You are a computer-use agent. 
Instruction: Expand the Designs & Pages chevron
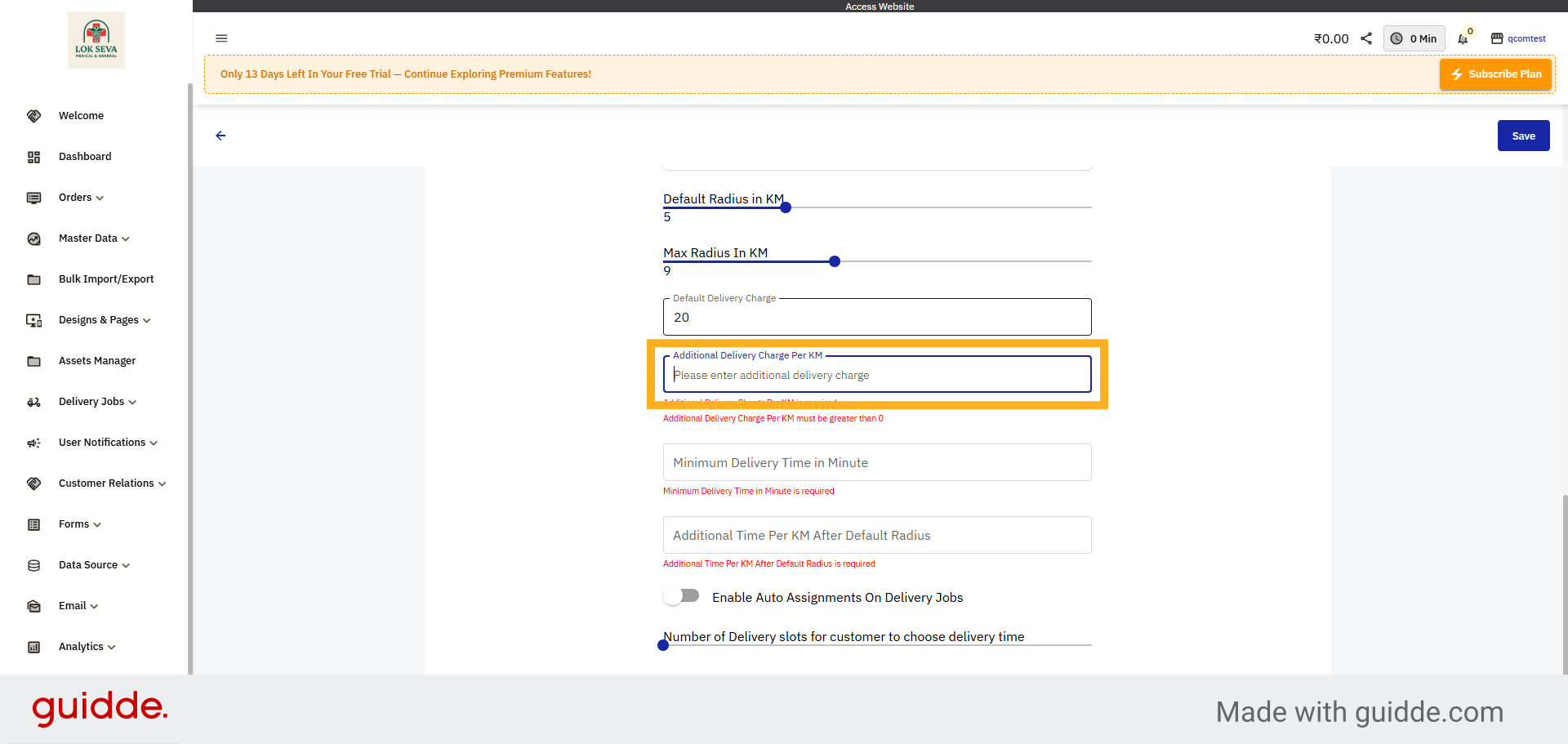coord(147,321)
